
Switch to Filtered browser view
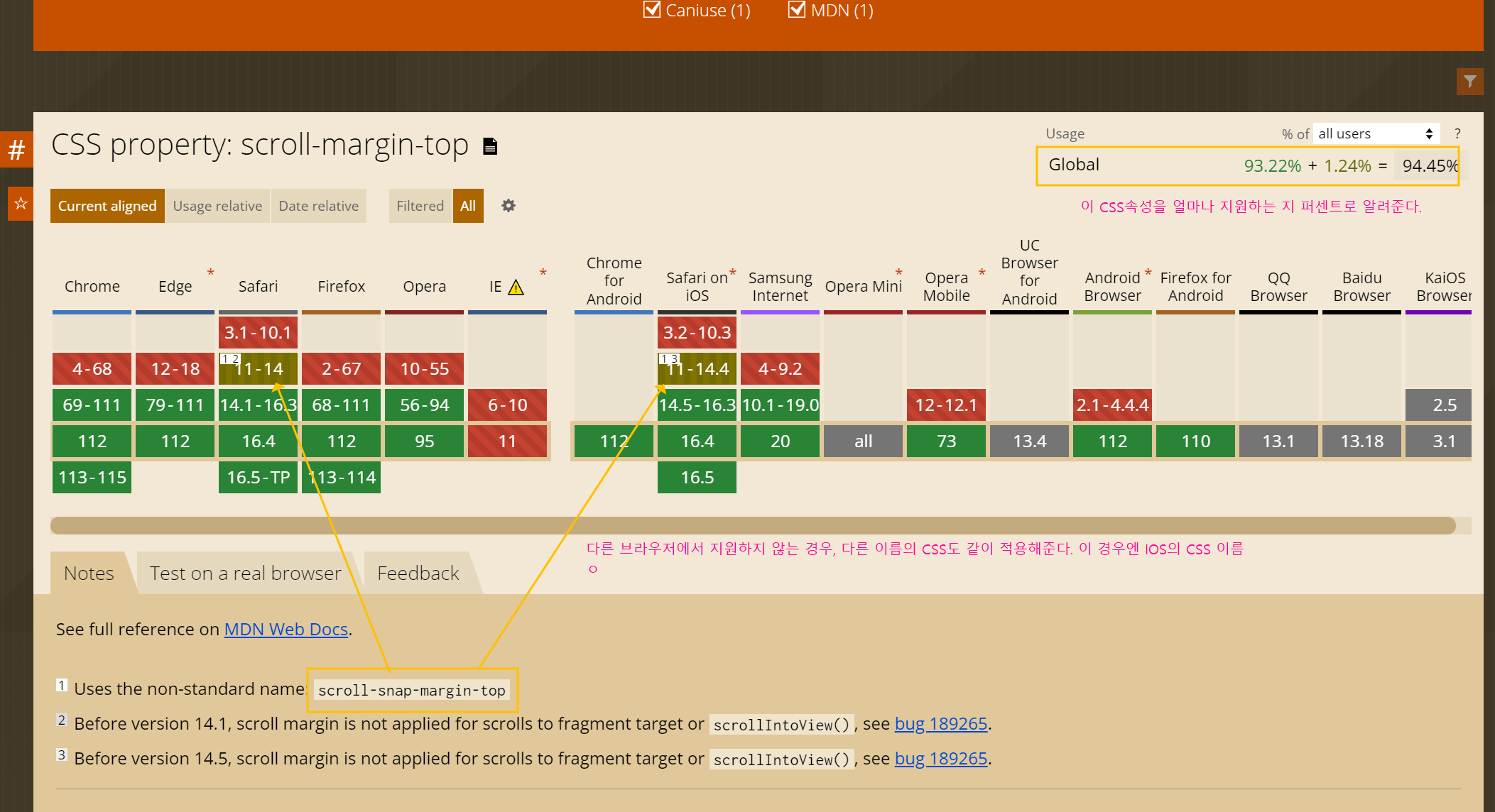[420, 206]
